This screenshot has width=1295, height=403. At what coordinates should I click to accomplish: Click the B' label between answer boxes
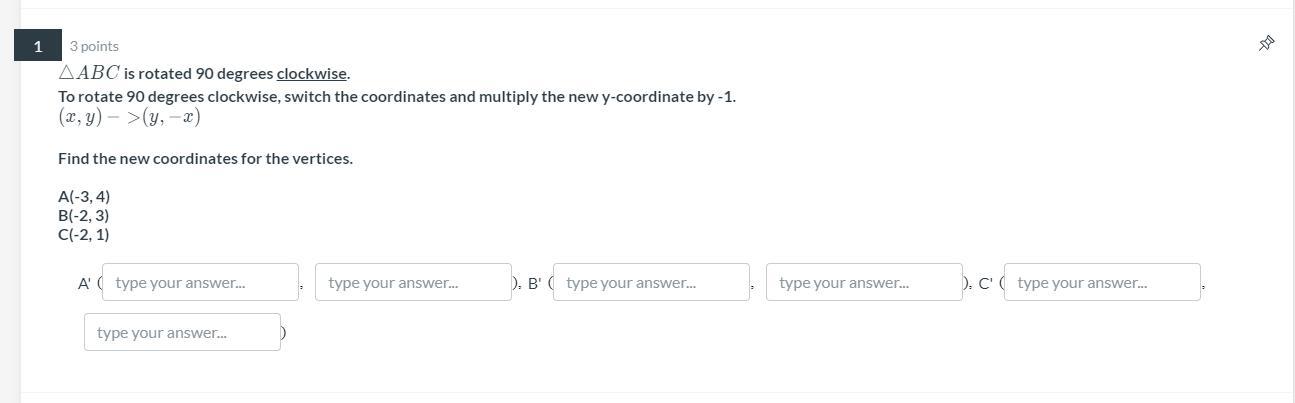[534, 283]
